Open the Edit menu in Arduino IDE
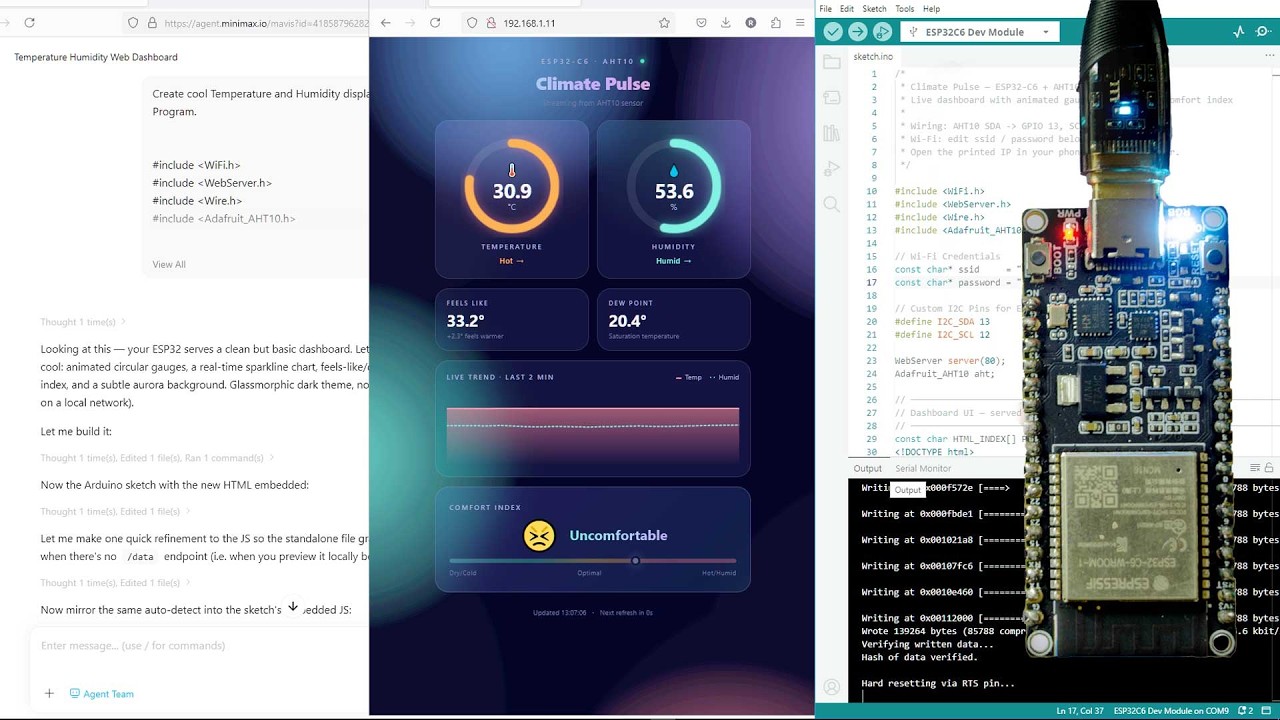This screenshot has height=720, width=1280. 847,9
